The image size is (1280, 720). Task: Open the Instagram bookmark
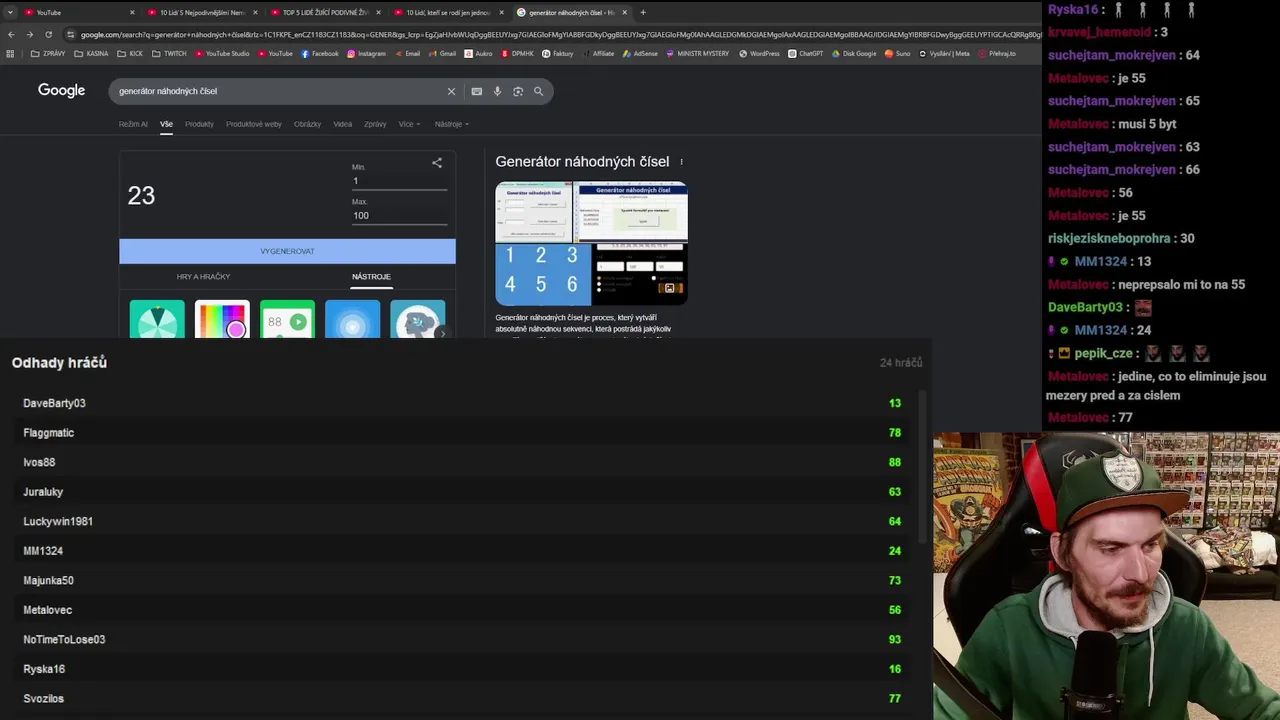tap(366, 54)
